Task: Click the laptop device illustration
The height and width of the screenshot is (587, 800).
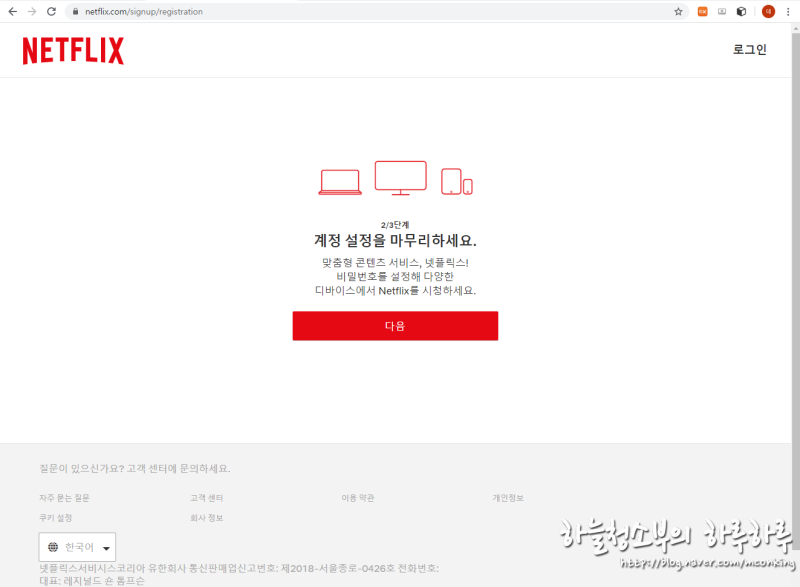Action: (340, 182)
